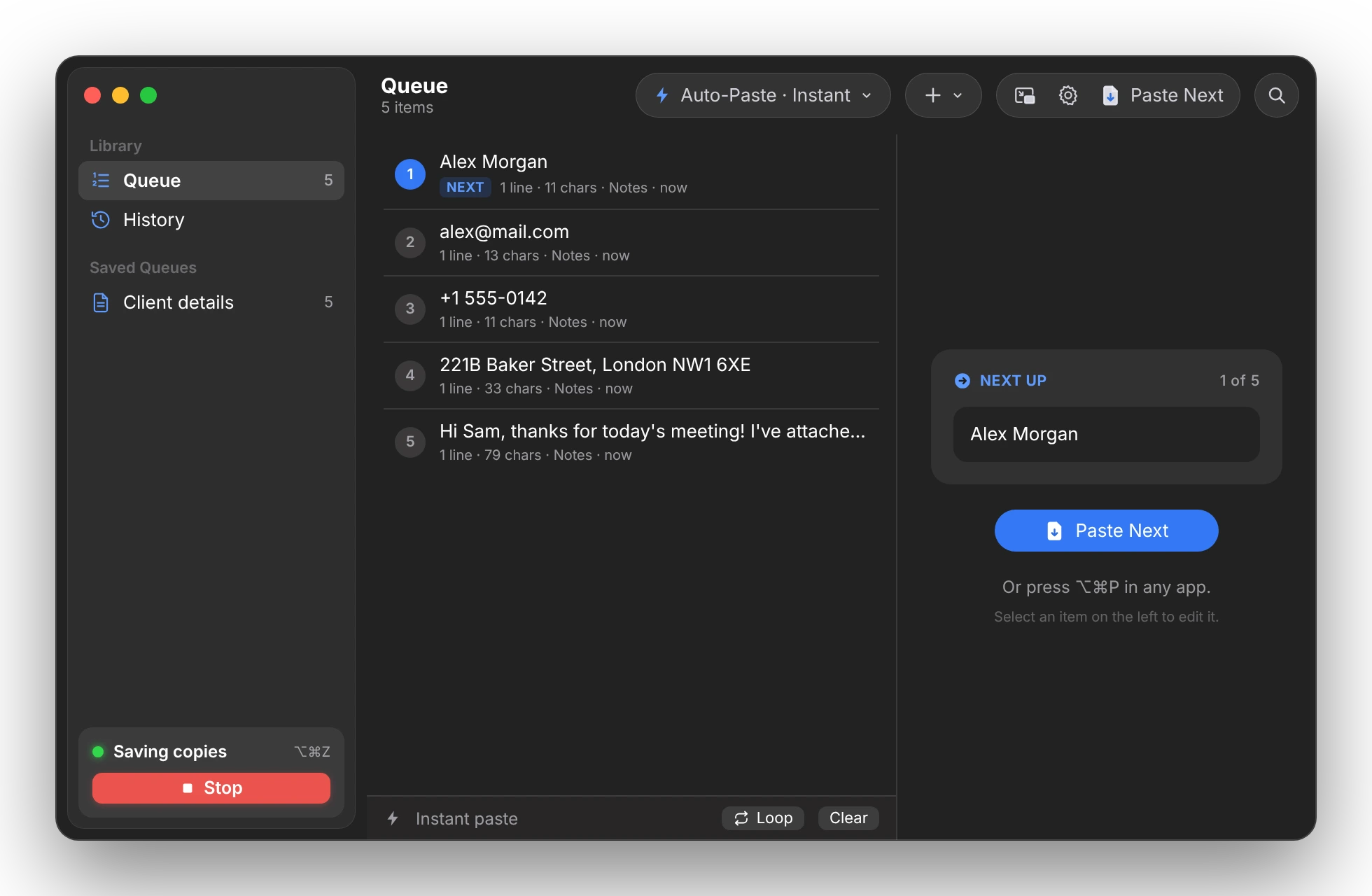
Task: Open the floating window icon in toolbar
Action: (1025, 95)
